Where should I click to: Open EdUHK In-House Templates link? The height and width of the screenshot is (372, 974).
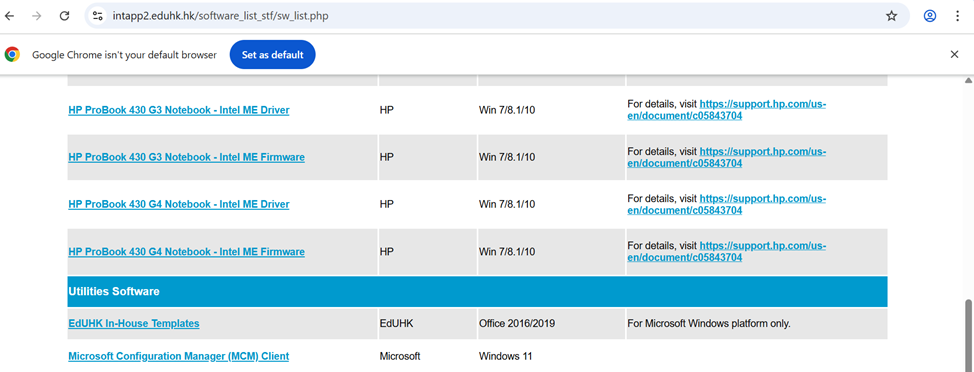(134, 324)
